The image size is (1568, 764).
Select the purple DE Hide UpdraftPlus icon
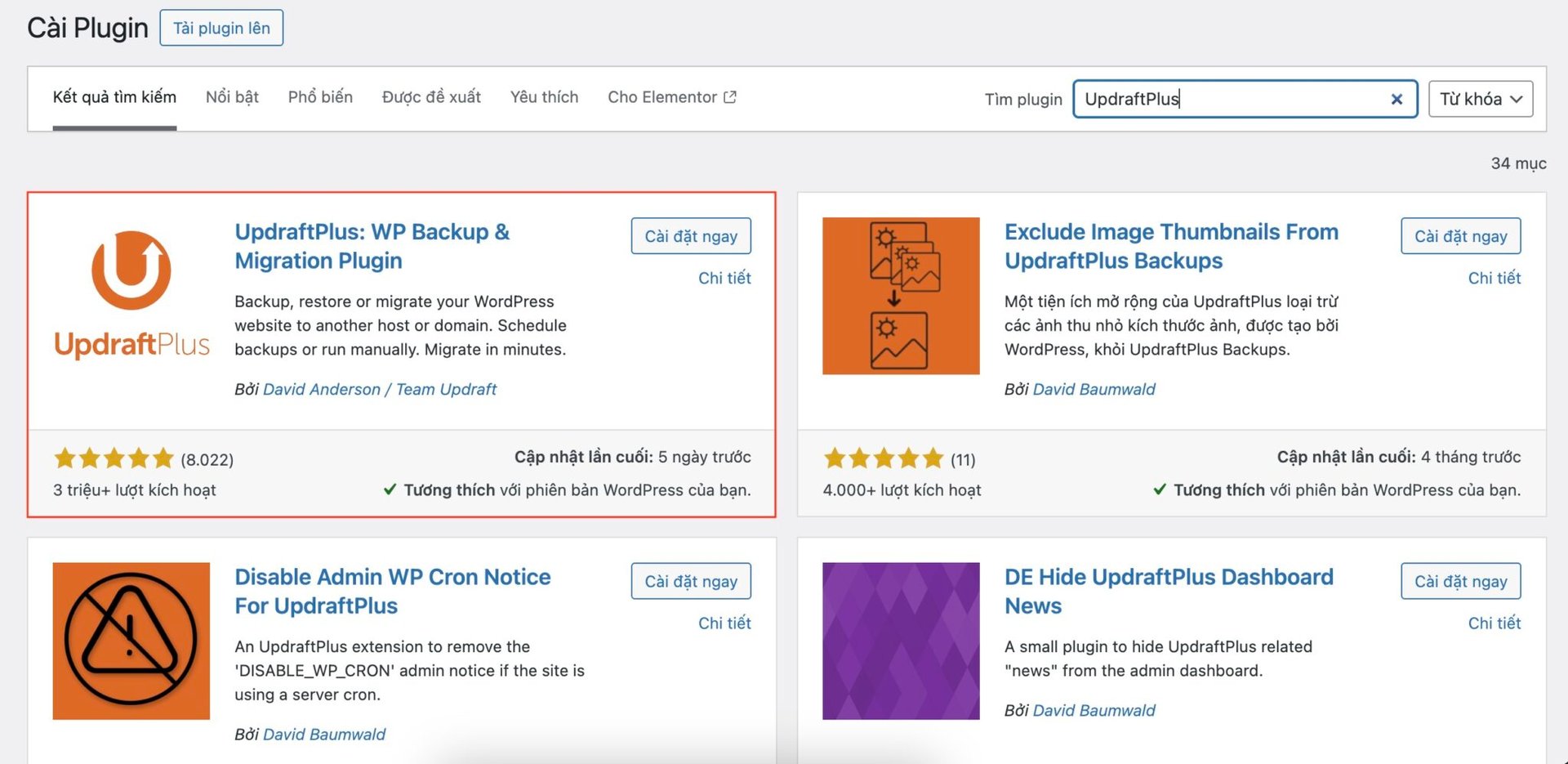(x=900, y=640)
